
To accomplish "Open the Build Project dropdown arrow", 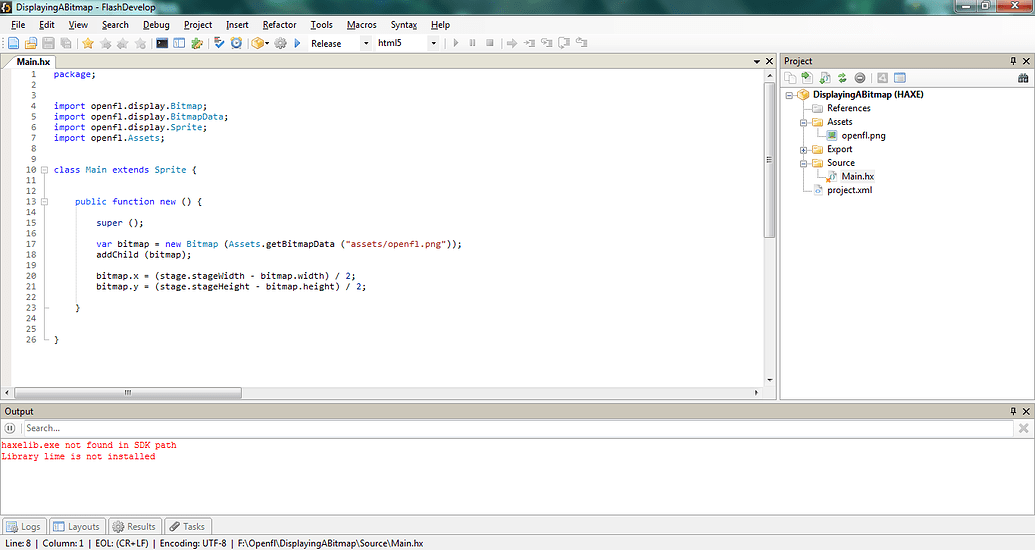I will click(267, 43).
